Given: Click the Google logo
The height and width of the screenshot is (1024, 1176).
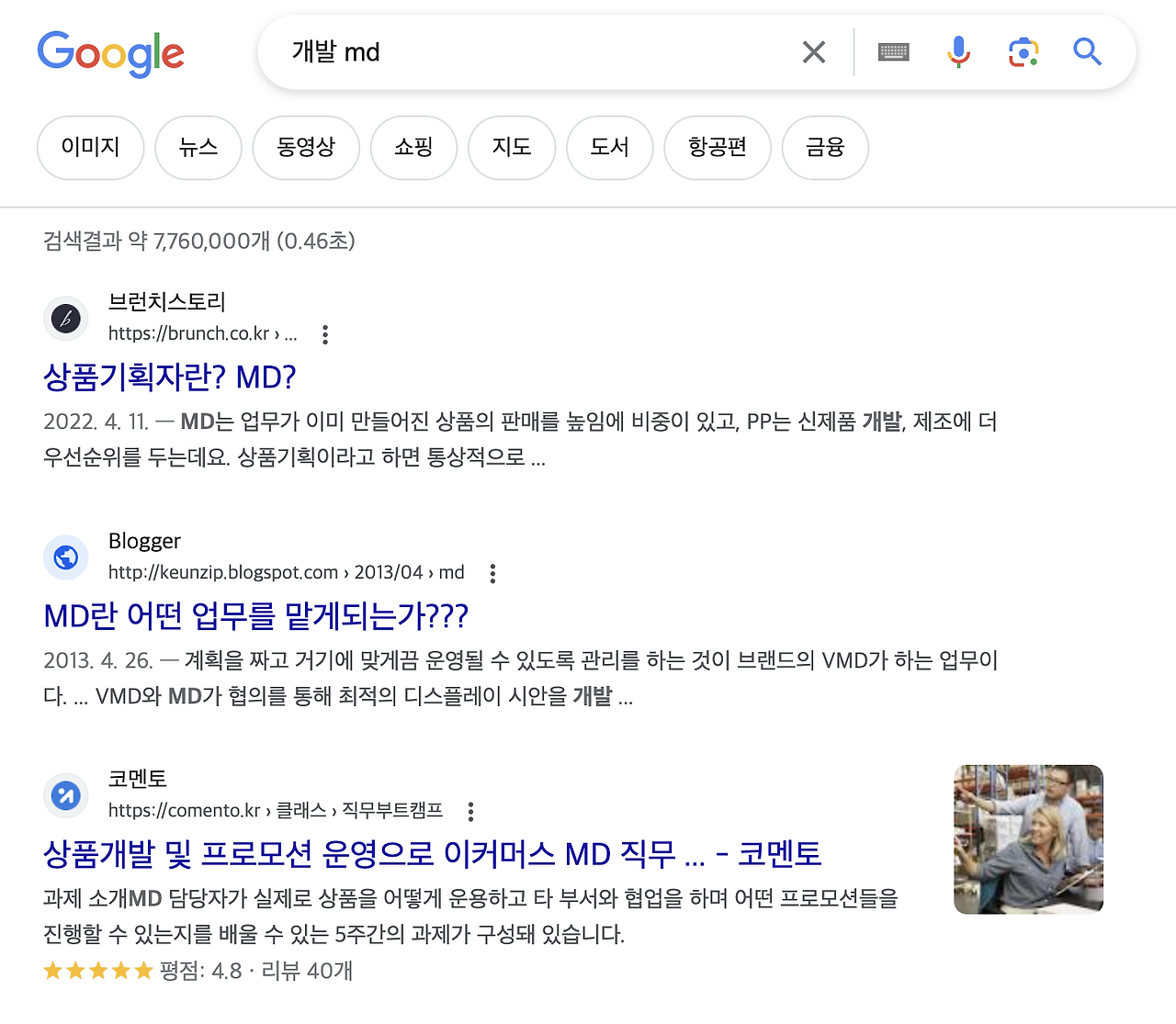Looking at the screenshot, I should tap(110, 53).
